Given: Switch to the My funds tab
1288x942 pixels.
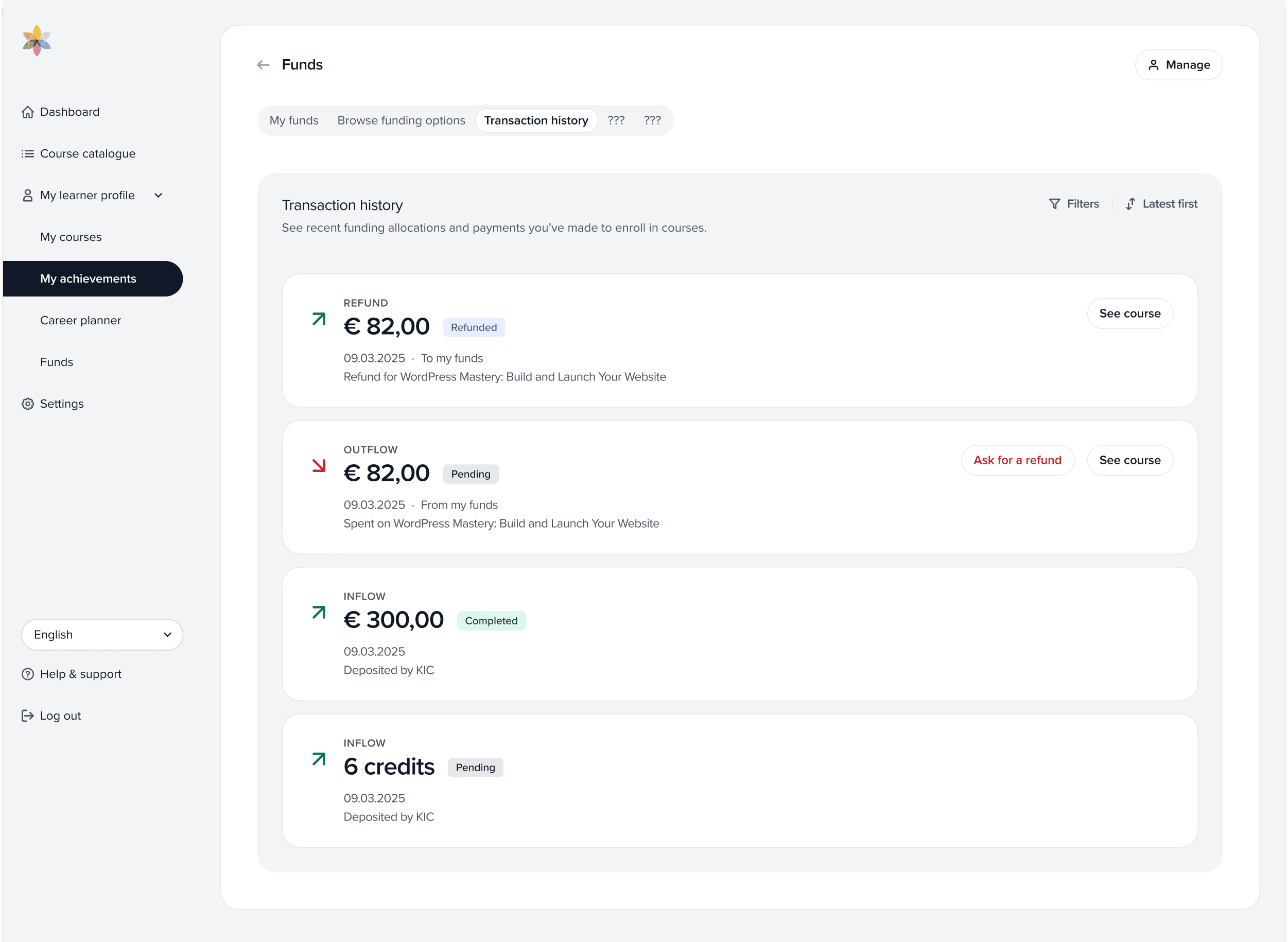Looking at the screenshot, I should pos(293,120).
